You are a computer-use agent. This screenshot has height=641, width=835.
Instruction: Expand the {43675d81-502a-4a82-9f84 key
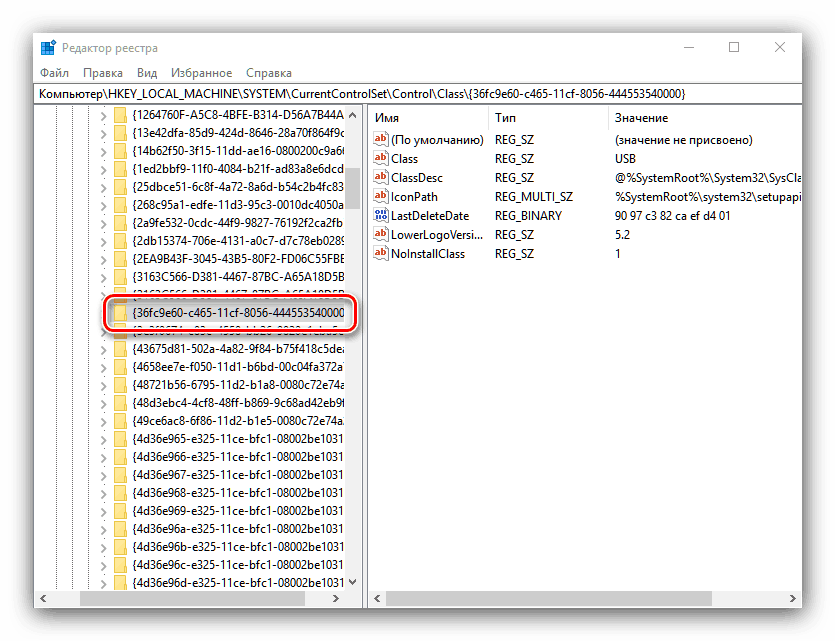click(103, 350)
